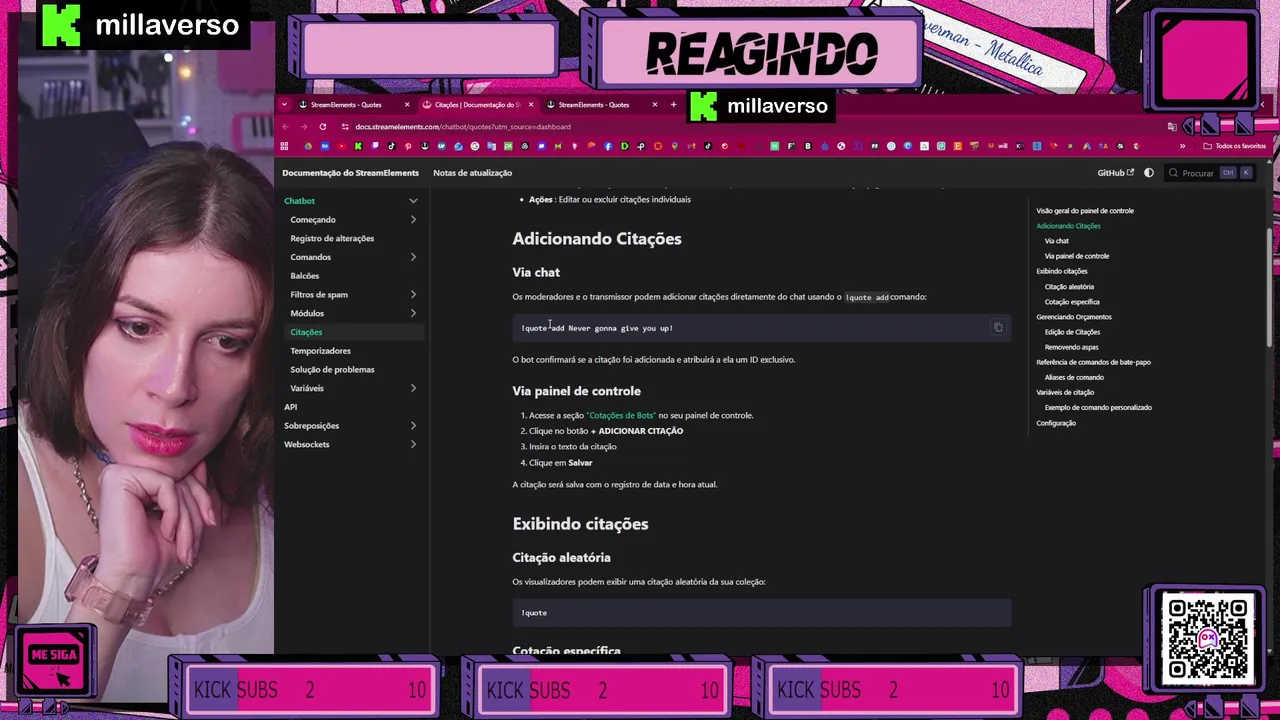1280x720 pixels.
Task: Expand the Módulos sidebar group
Action: coord(413,313)
